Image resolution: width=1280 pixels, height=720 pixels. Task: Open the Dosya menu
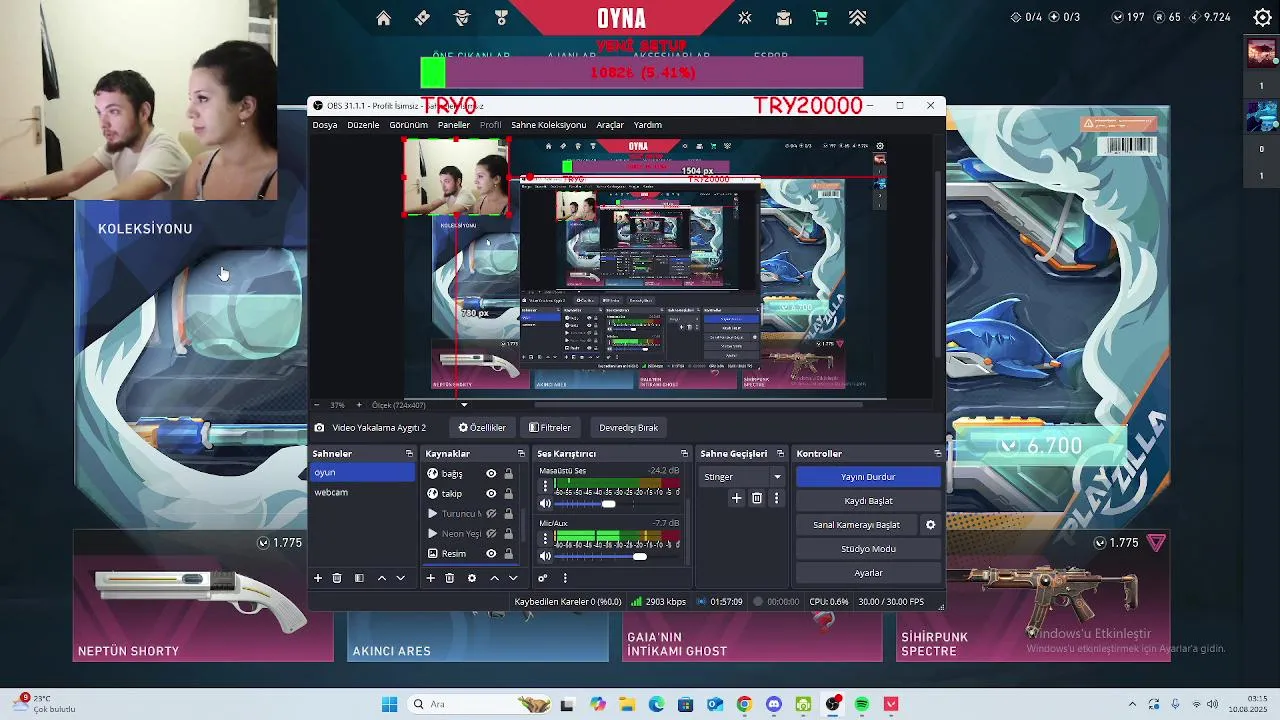point(325,125)
